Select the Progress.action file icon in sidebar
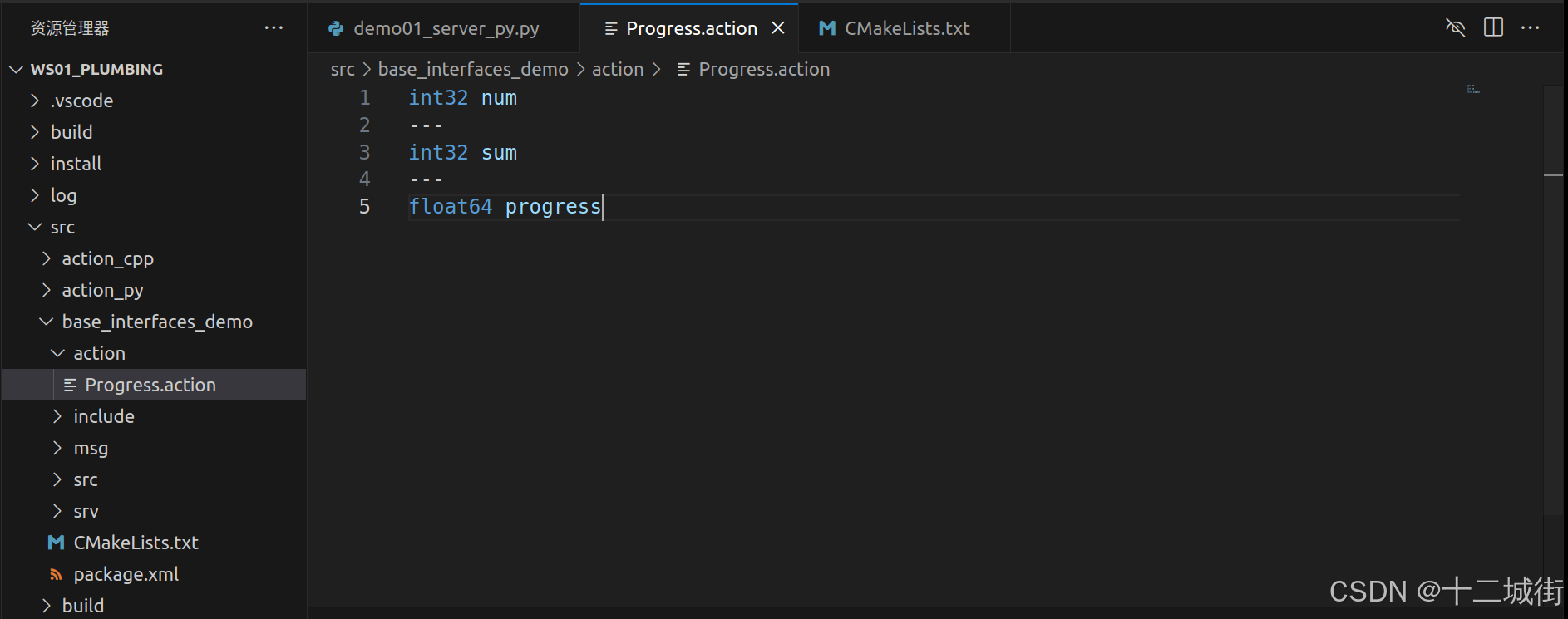The image size is (1568, 619). click(x=70, y=385)
